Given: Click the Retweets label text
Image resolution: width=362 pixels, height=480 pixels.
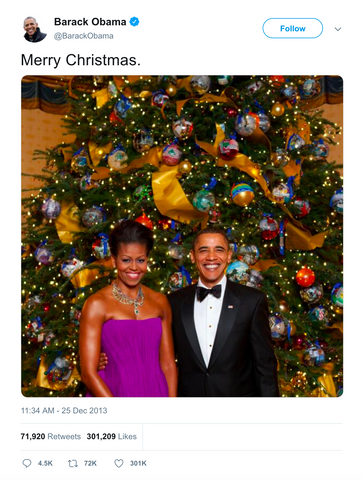Looking at the screenshot, I should 64,436.
